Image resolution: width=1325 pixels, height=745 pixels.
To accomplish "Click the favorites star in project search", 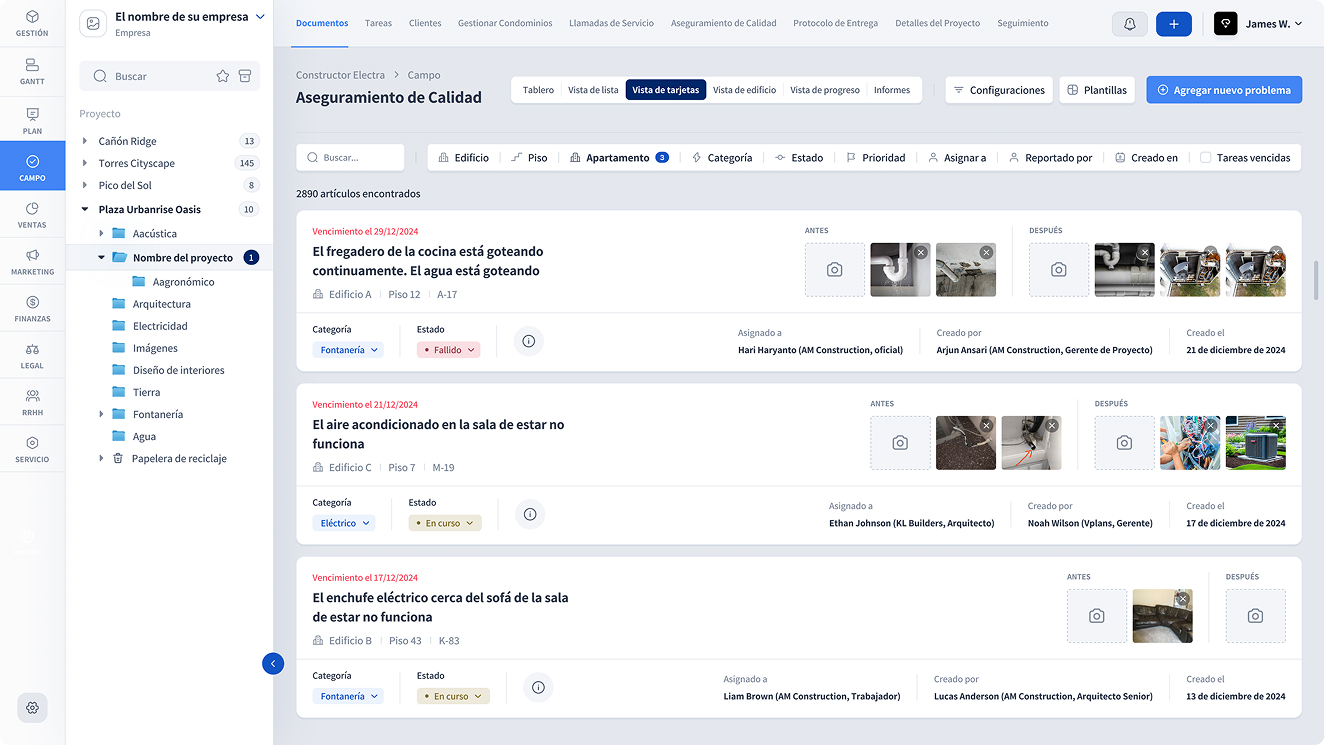I will click(223, 76).
